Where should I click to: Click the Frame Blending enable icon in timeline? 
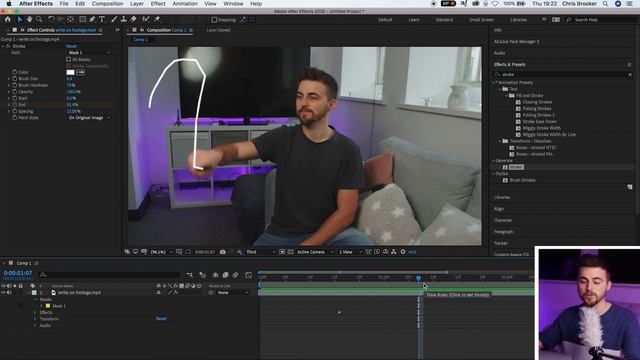point(225,275)
